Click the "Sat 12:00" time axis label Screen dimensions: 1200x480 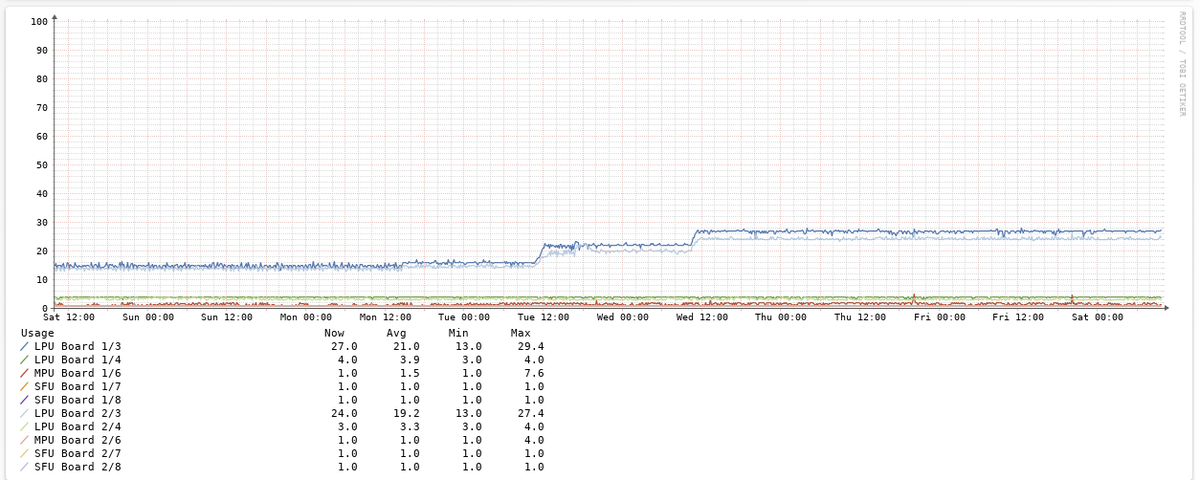(x=68, y=317)
